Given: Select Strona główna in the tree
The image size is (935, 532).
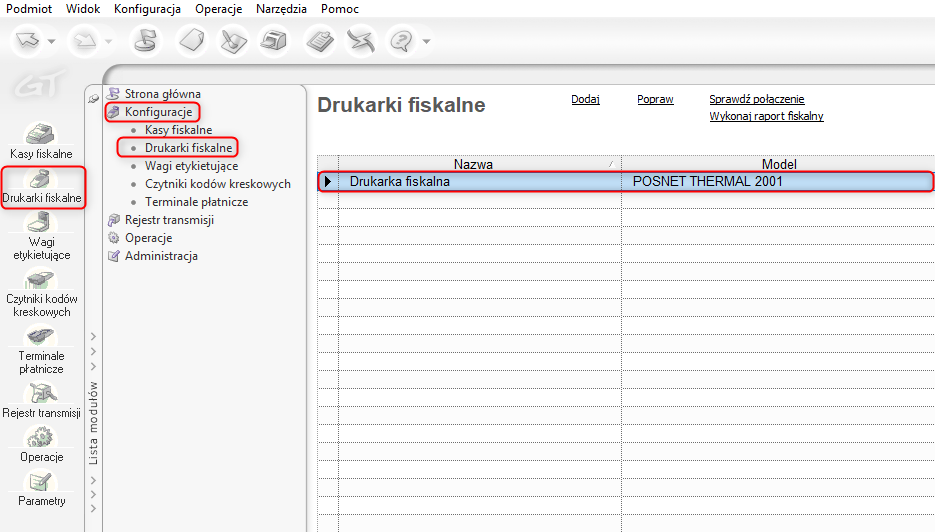Looking at the screenshot, I should [x=162, y=94].
